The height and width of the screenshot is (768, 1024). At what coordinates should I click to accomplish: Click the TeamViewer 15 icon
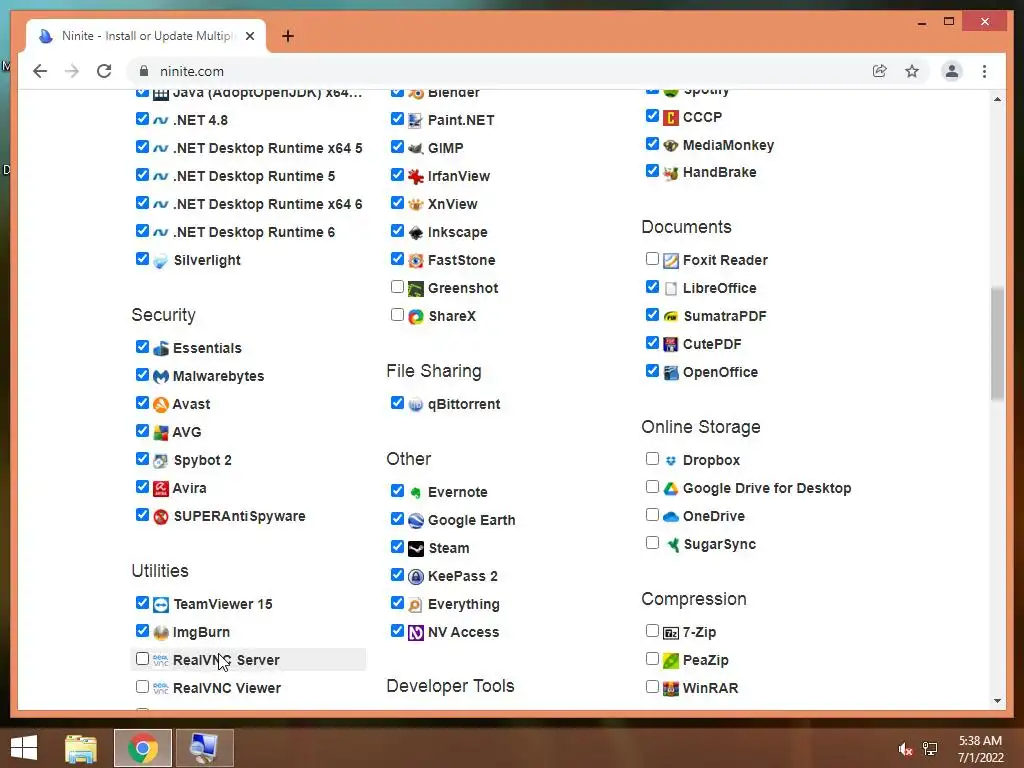click(x=161, y=605)
